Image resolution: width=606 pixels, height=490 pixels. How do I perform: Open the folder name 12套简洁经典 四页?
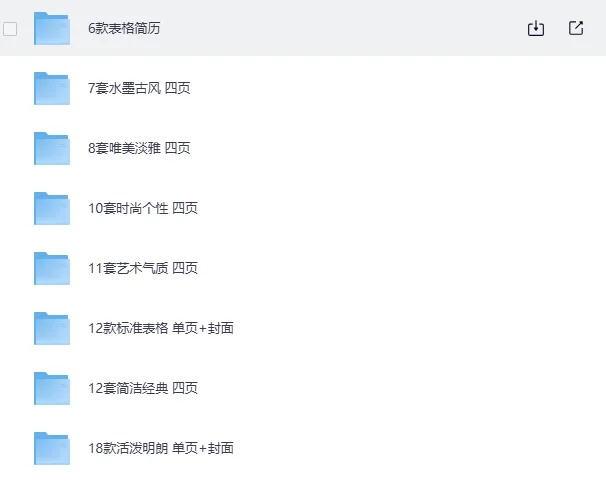pyautogui.click(x=143, y=388)
